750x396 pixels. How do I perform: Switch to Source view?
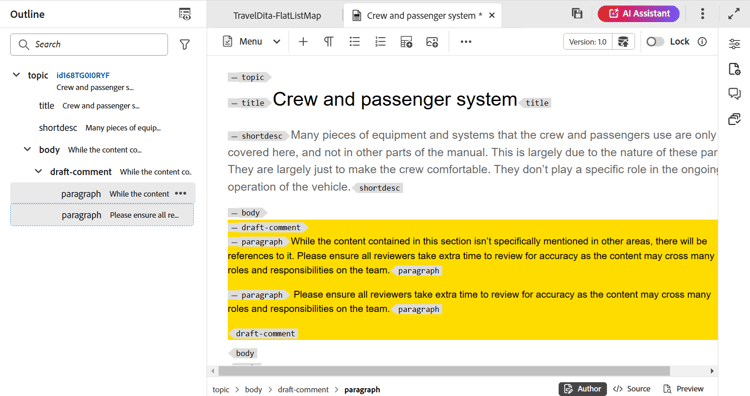[631, 389]
